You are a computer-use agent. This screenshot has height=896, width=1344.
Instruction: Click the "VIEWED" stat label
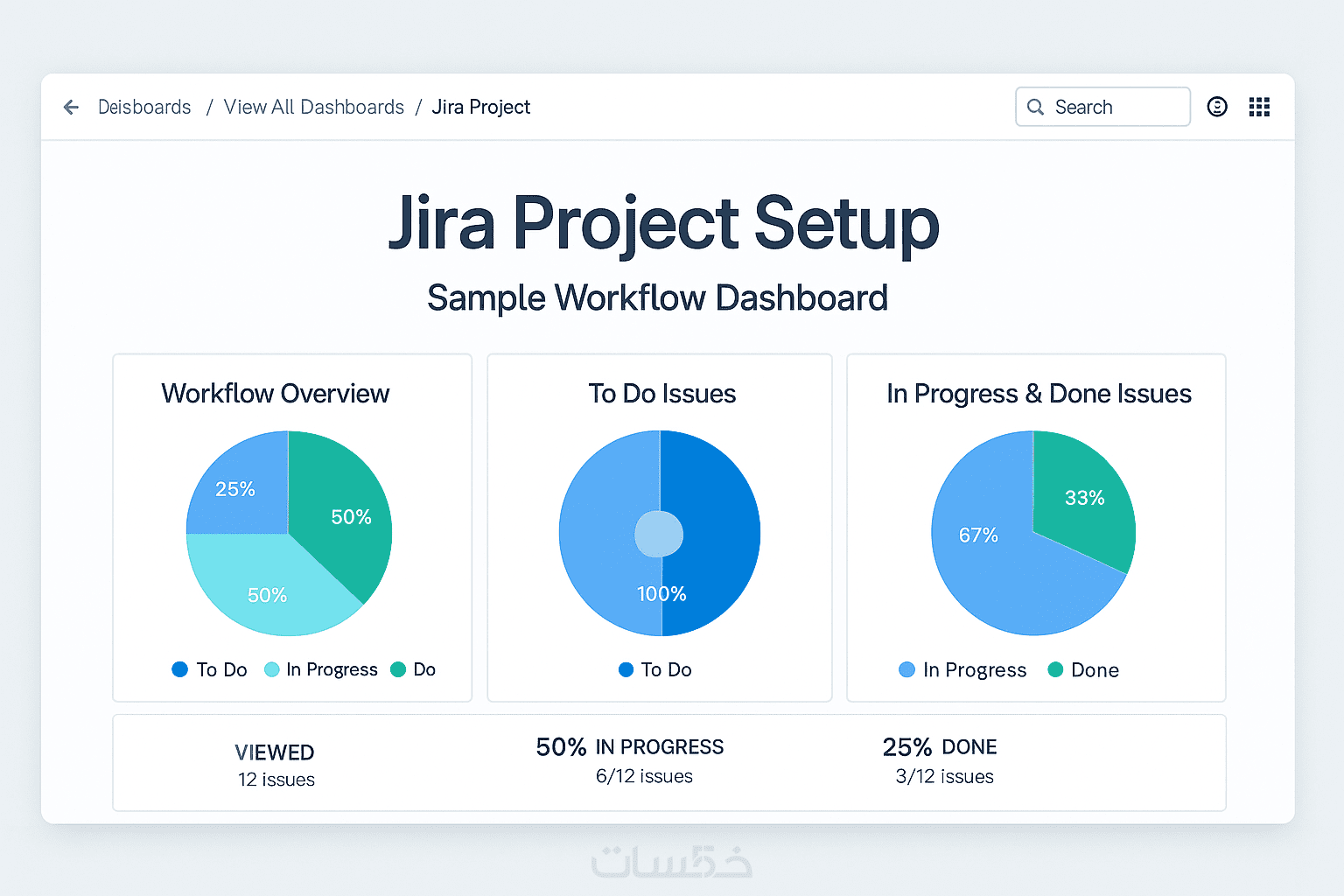(275, 752)
